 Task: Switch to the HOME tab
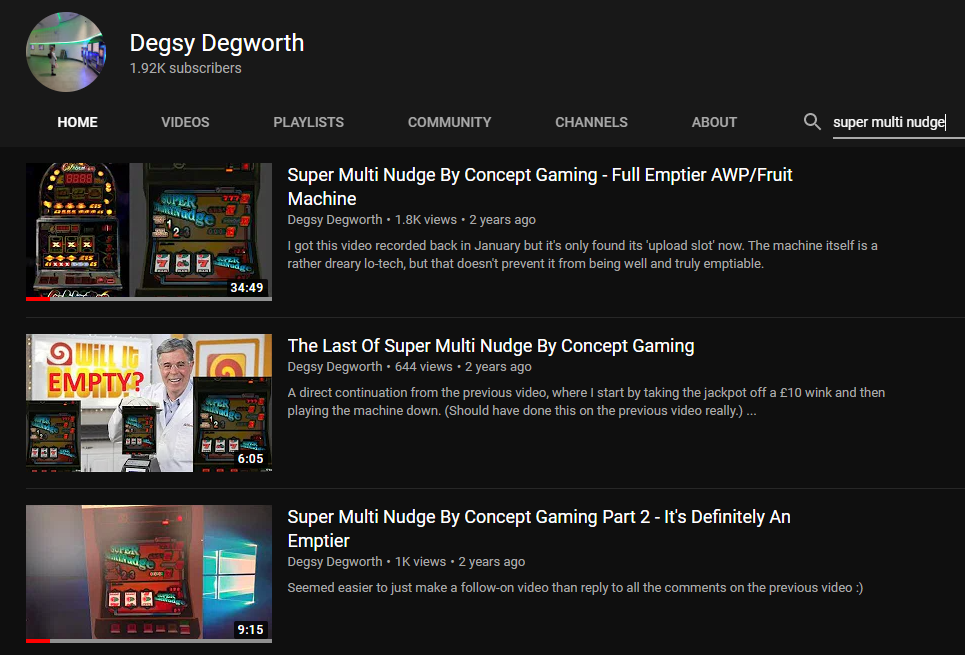(77, 122)
